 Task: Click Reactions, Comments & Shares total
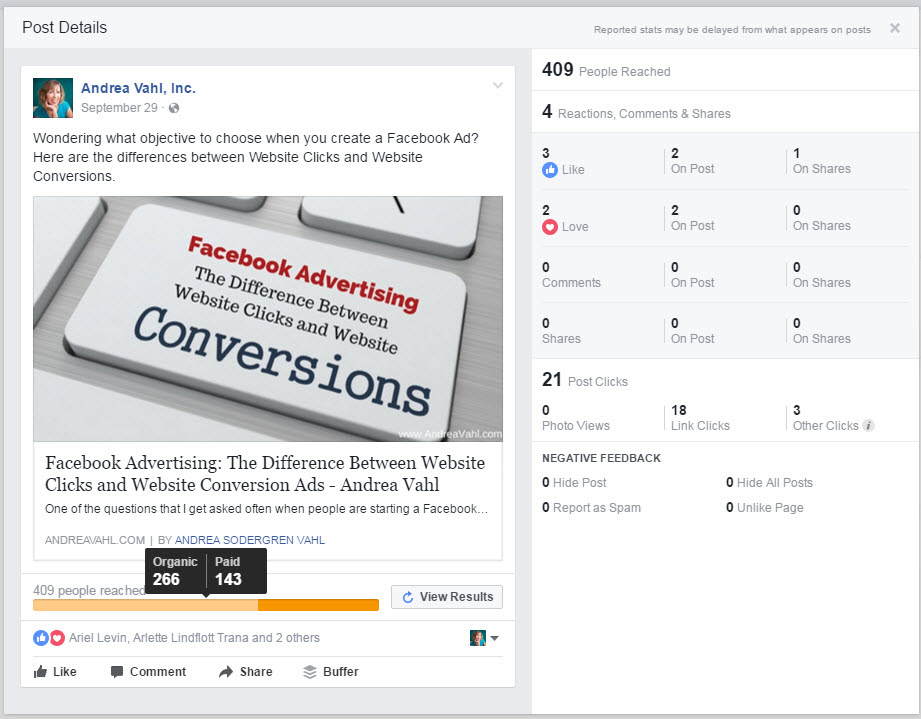click(636, 112)
